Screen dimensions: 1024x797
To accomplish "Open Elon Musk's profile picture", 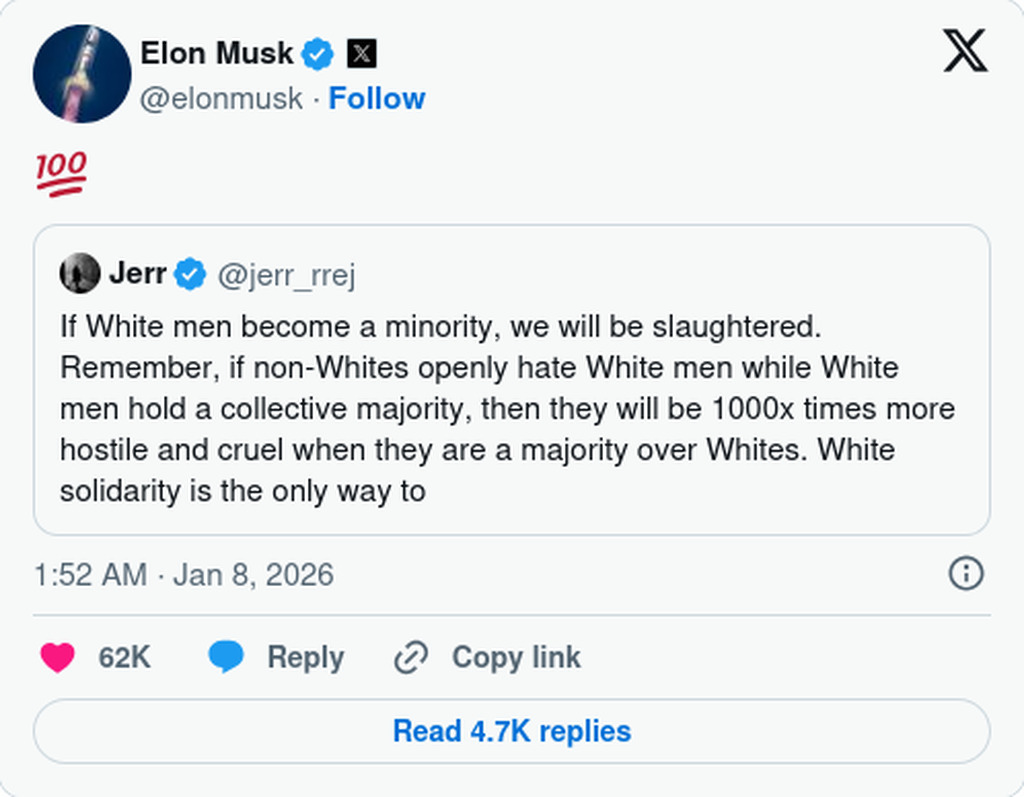I will pos(82,74).
